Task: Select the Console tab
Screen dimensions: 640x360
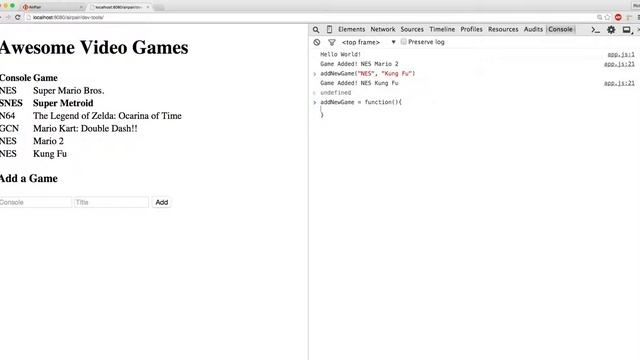Action: [x=560, y=29]
